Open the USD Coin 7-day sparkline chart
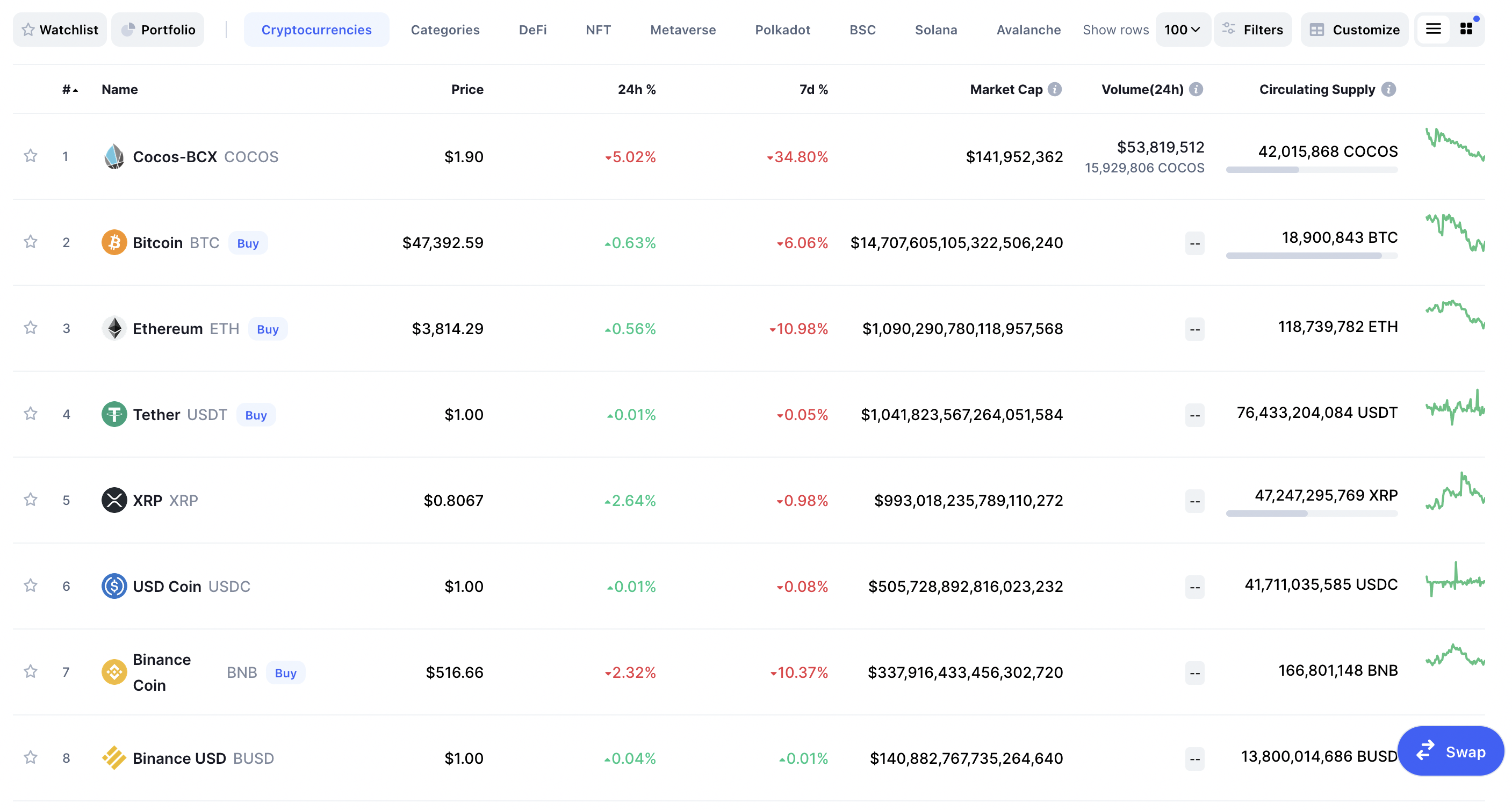Image resolution: width=1512 pixels, height=810 pixels. coord(1455,580)
